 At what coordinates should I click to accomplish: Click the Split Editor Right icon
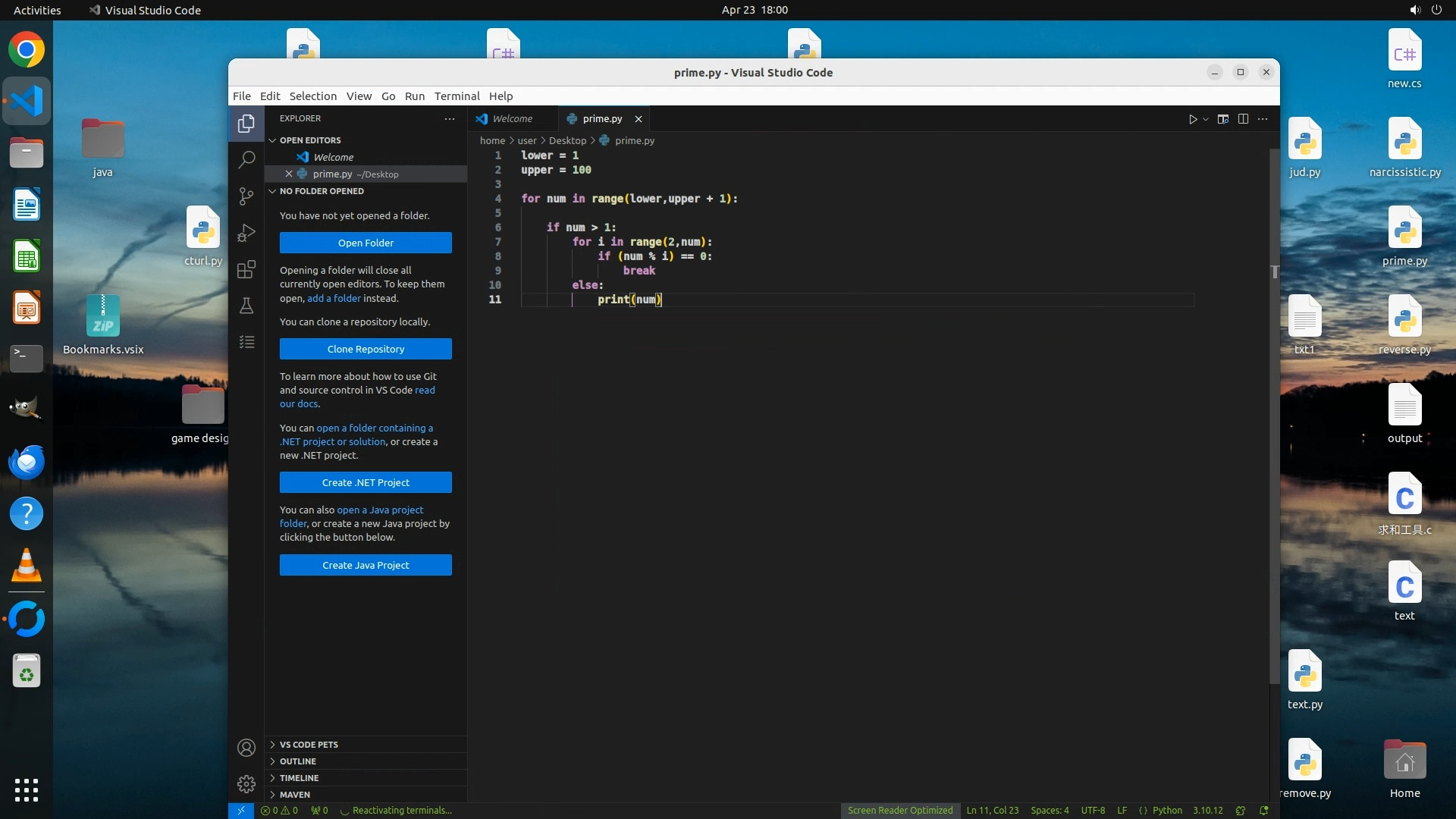coord(1243,119)
